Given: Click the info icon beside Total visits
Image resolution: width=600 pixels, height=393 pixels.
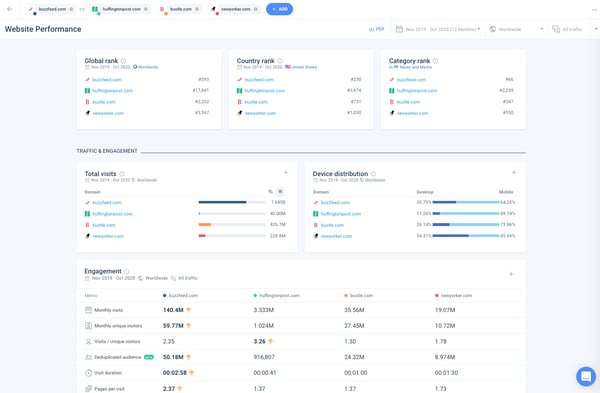Looking at the screenshot, I should pyautogui.click(x=122, y=174).
